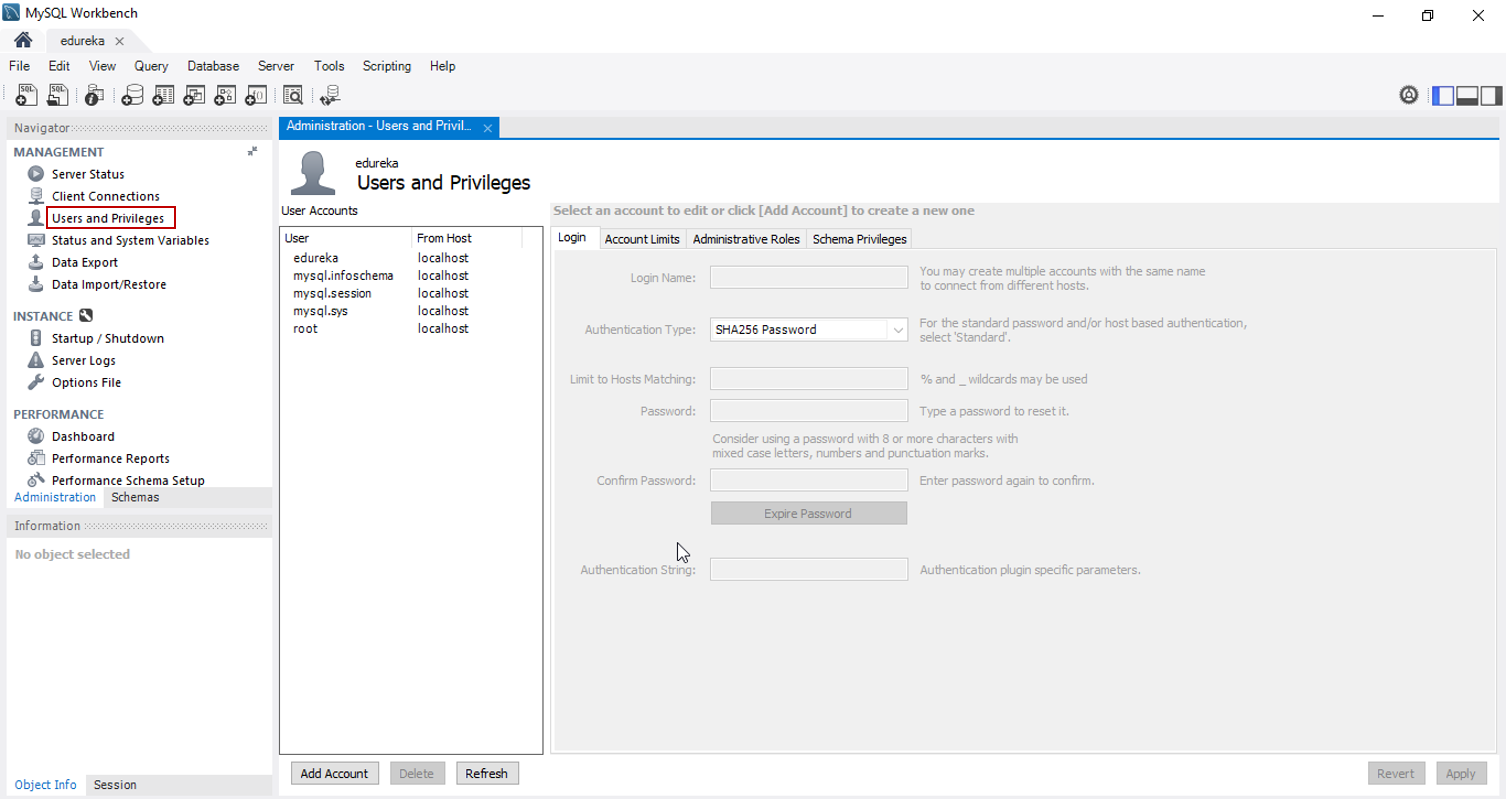Image resolution: width=1506 pixels, height=799 pixels.
Task: Close the Administration - Users and Privileges tab
Action: (488, 128)
